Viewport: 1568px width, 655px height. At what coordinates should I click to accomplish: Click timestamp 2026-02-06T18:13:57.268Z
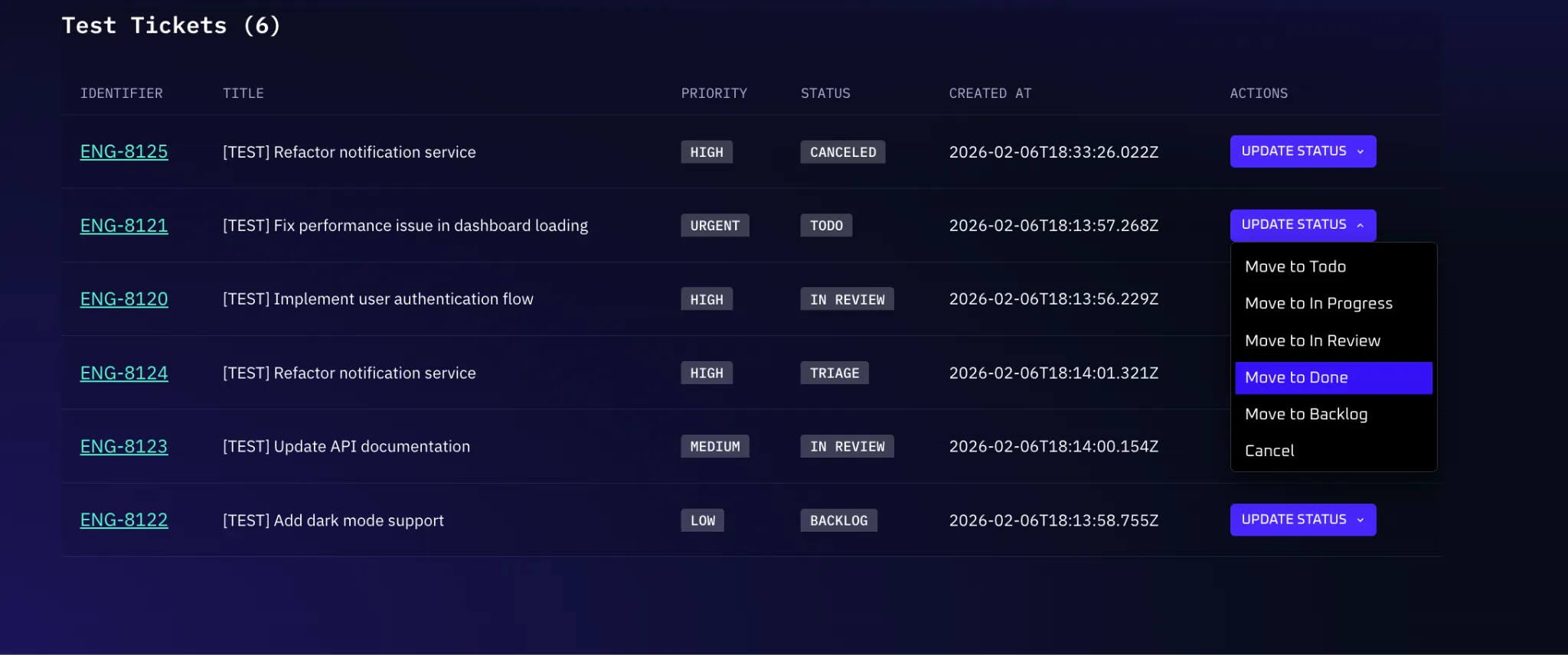(x=1053, y=225)
